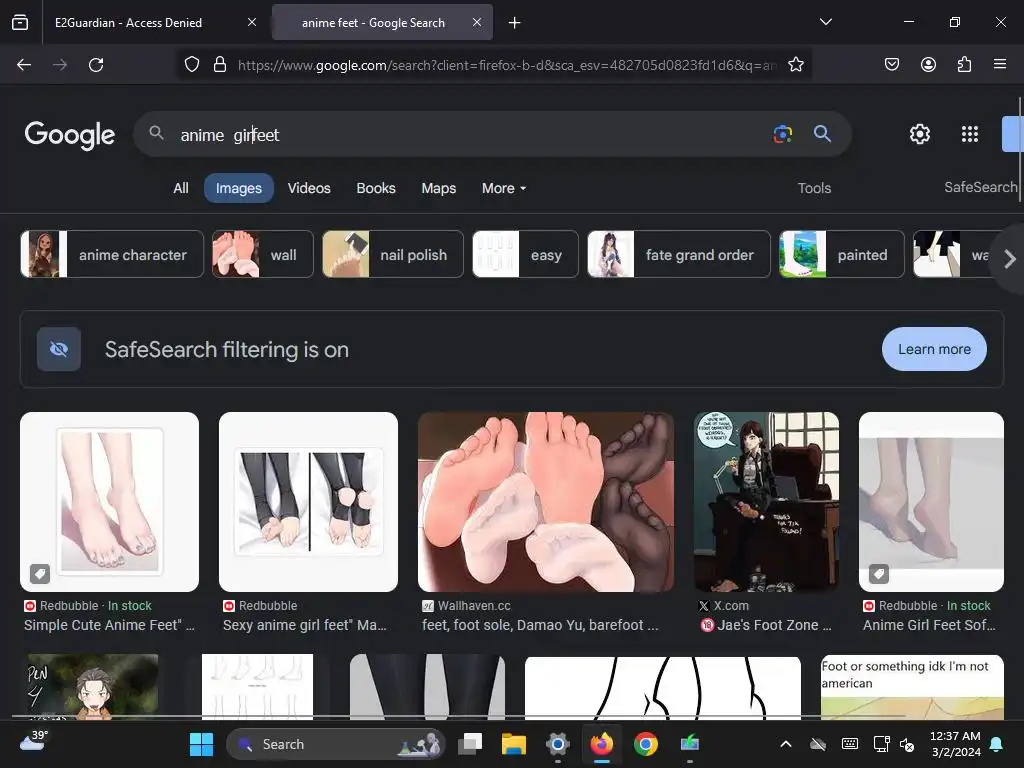Filter results by the 'painted' chip
1024x768 pixels.
click(x=842, y=254)
